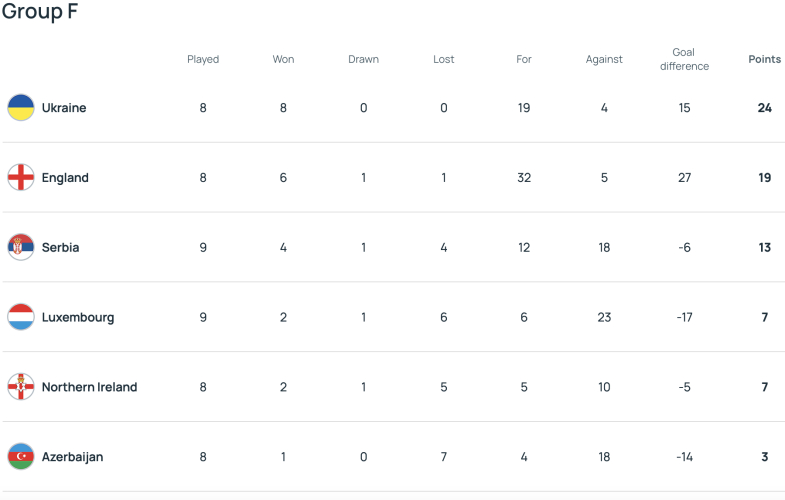Open the England team link
This screenshot has width=785, height=500.
pyautogui.click(x=65, y=178)
